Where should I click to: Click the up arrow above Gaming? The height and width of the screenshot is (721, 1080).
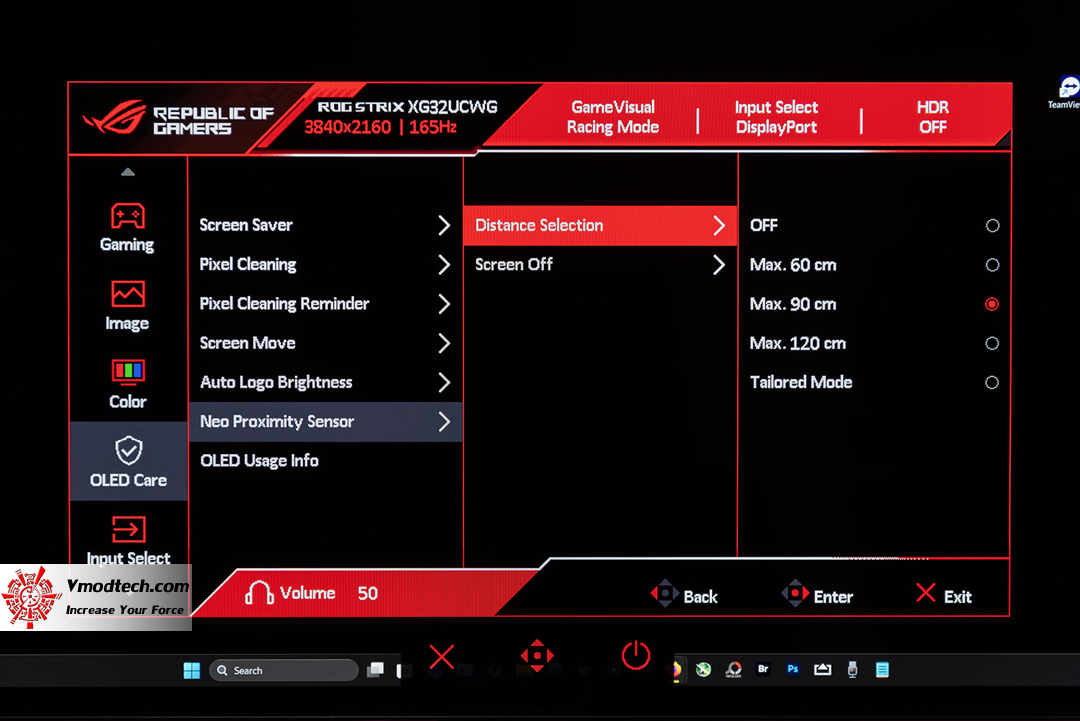pos(128,172)
